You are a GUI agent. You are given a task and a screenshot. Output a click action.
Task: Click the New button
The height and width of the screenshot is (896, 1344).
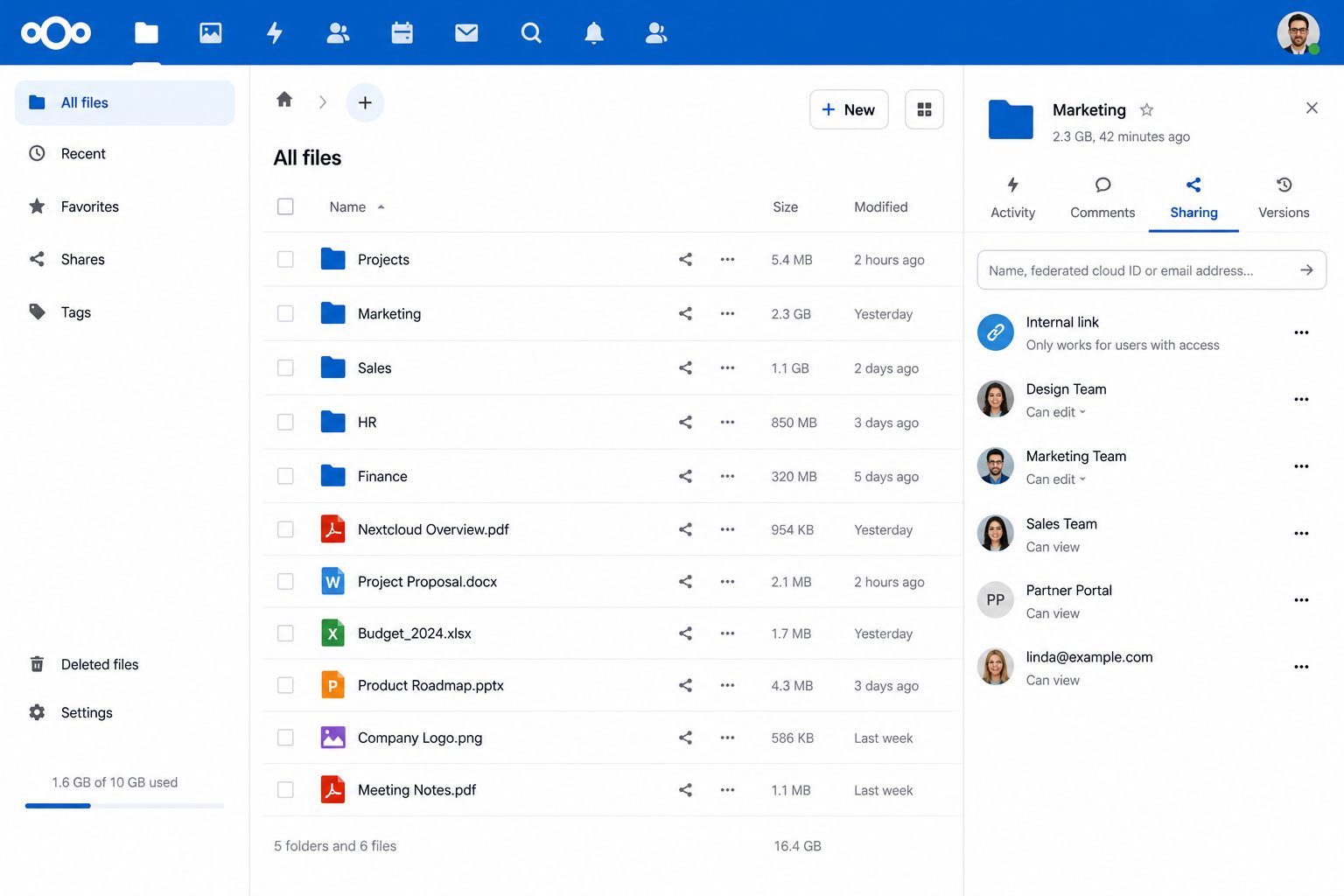point(849,109)
